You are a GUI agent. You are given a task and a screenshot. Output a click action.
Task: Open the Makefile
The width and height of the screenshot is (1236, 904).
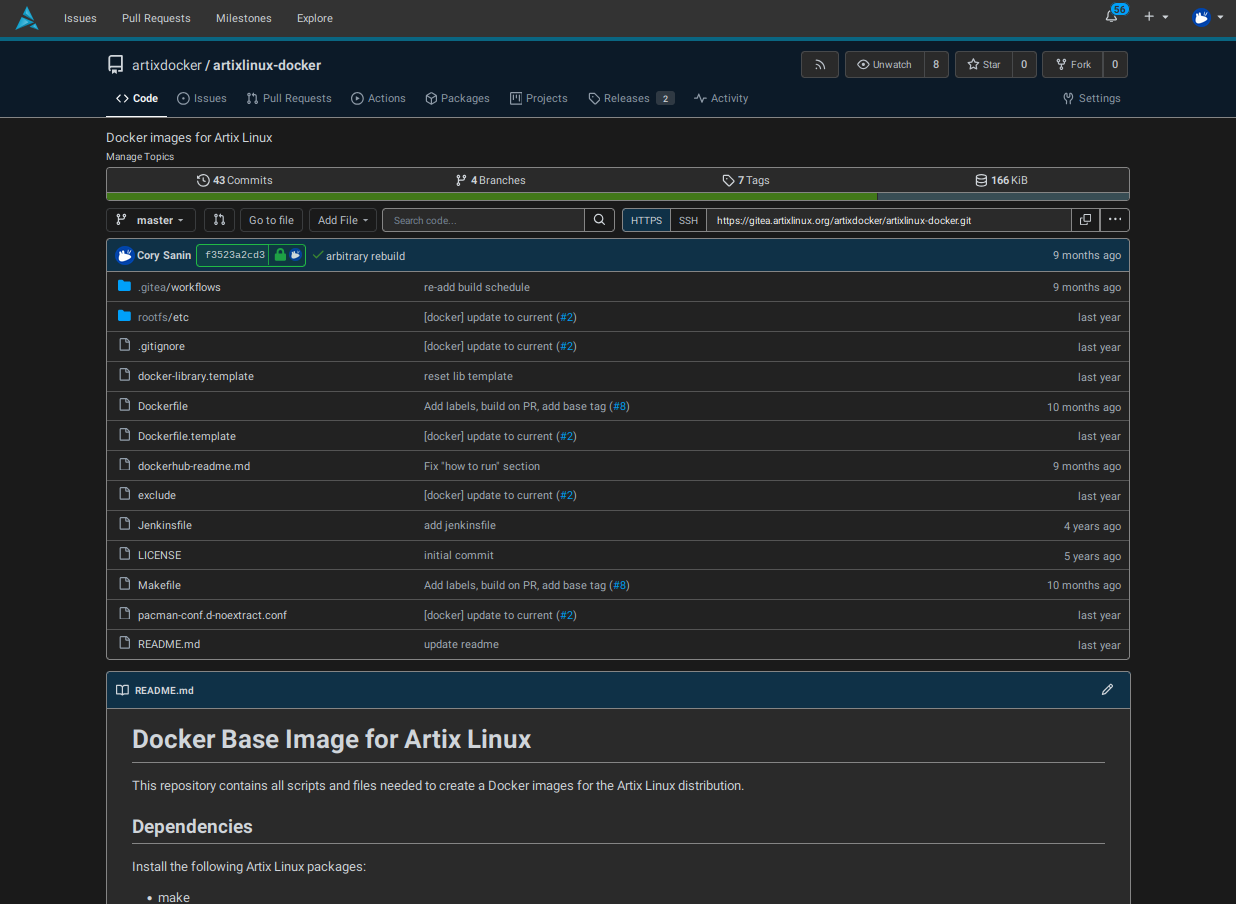159,585
